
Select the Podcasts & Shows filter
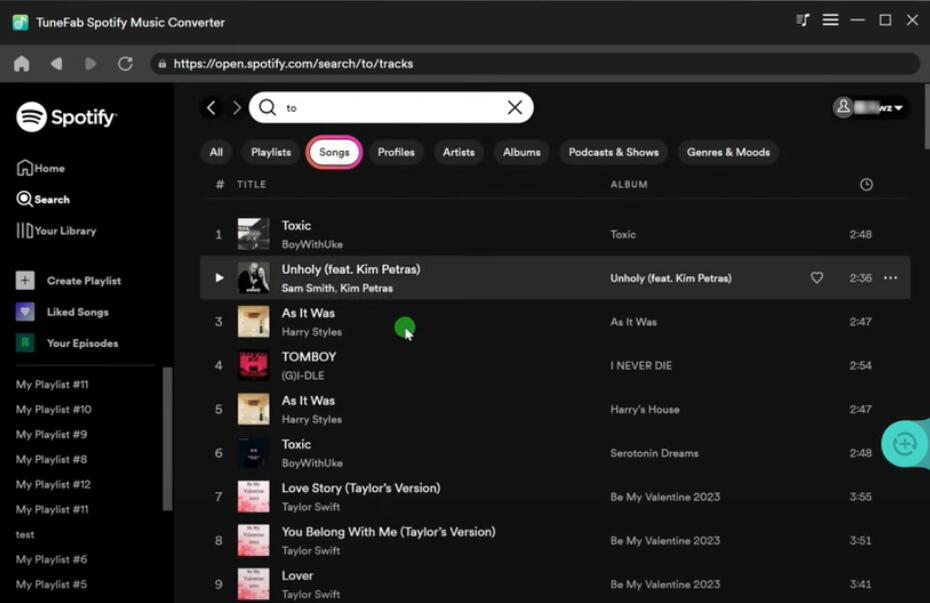(x=613, y=152)
